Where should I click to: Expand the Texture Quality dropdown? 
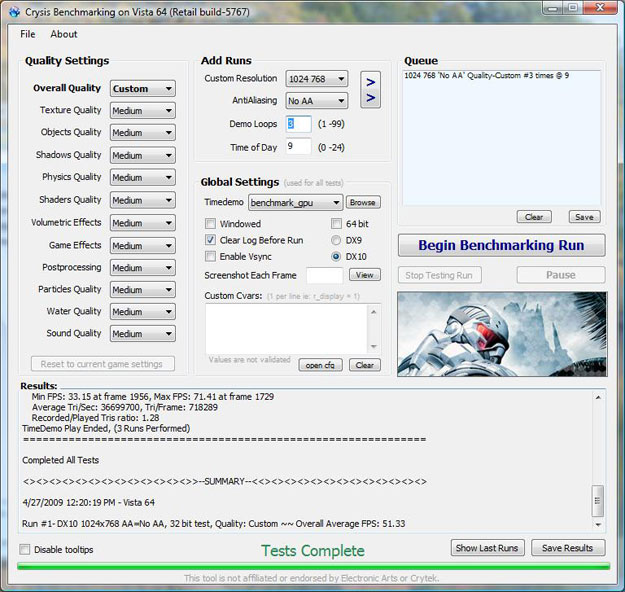click(143, 110)
